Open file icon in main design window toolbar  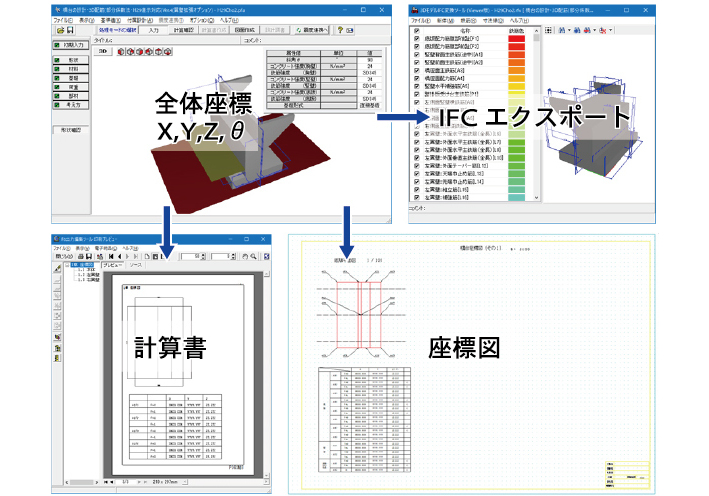(x=60, y=30)
